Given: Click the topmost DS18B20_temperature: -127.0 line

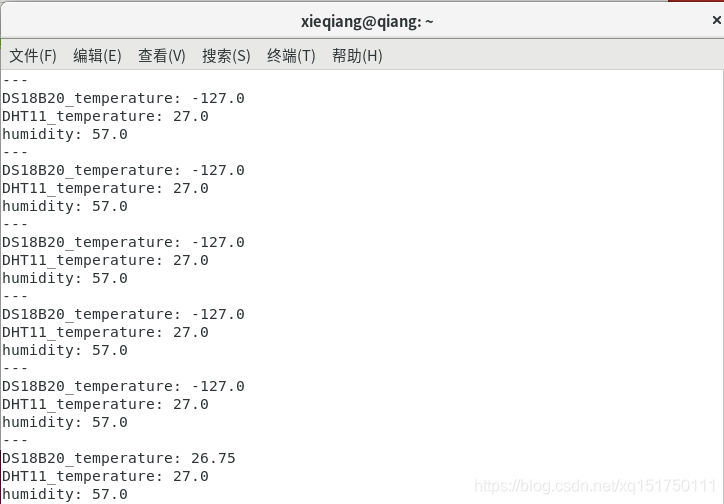Looking at the screenshot, I should [x=123, y=98].
